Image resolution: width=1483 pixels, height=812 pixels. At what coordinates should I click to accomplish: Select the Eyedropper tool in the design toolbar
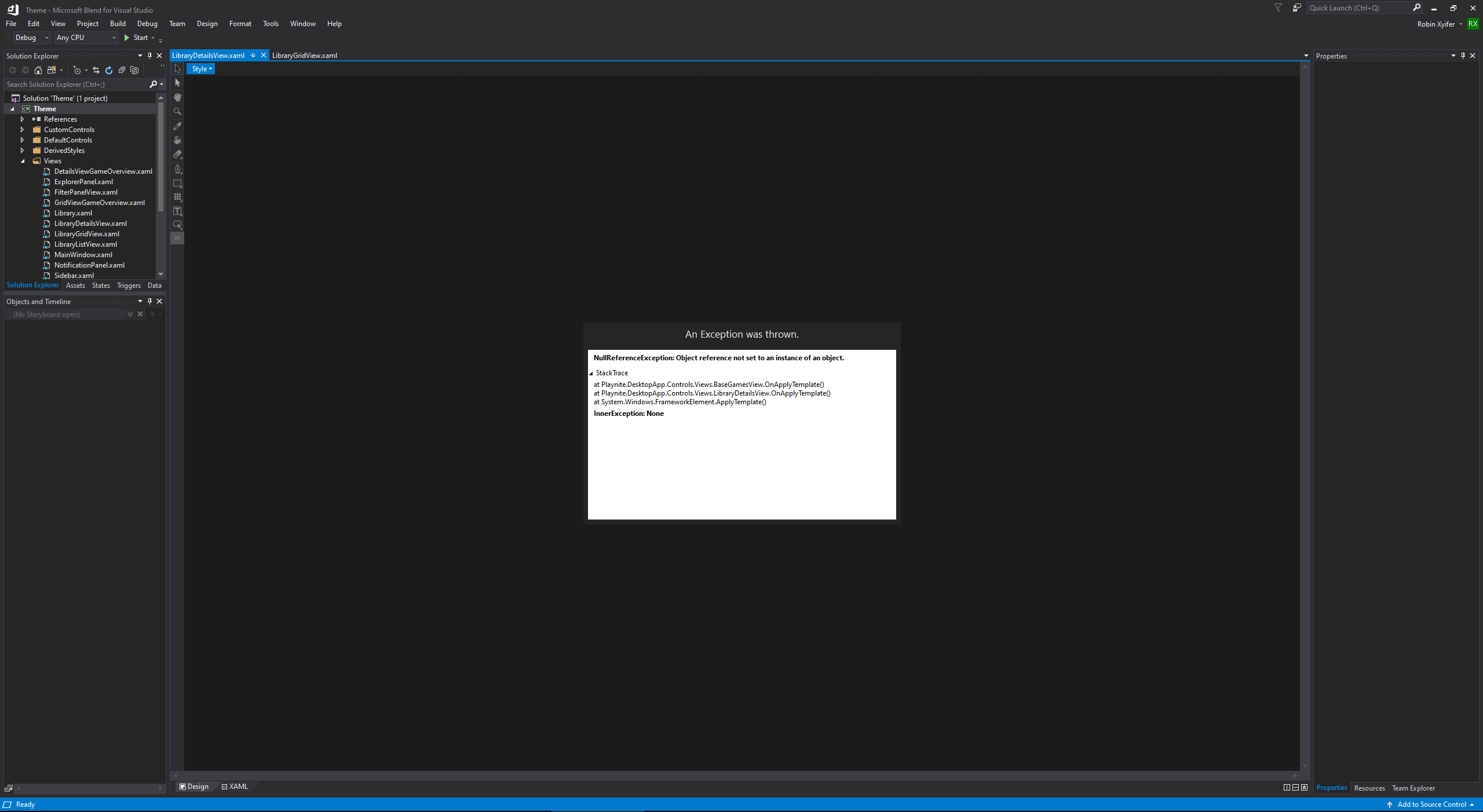(177, 126)
